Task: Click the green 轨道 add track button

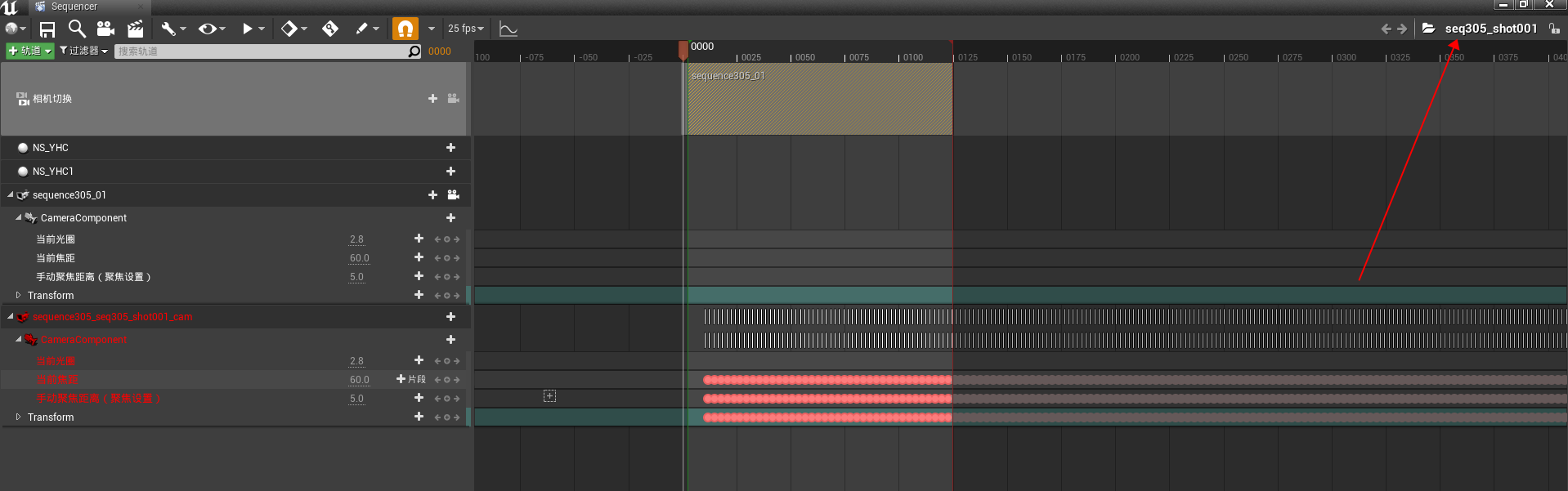Action: [29, 51]
